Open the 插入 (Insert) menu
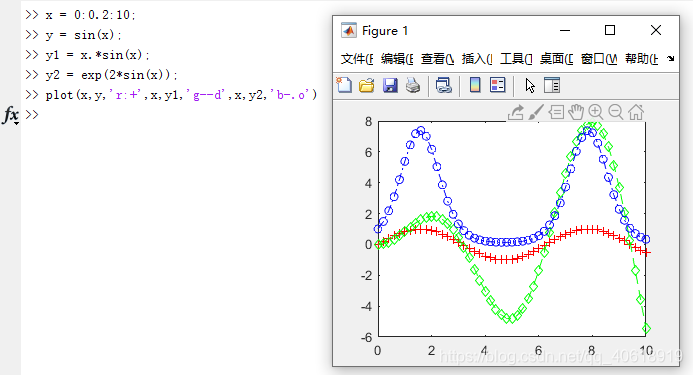 [x=477, y=59]
